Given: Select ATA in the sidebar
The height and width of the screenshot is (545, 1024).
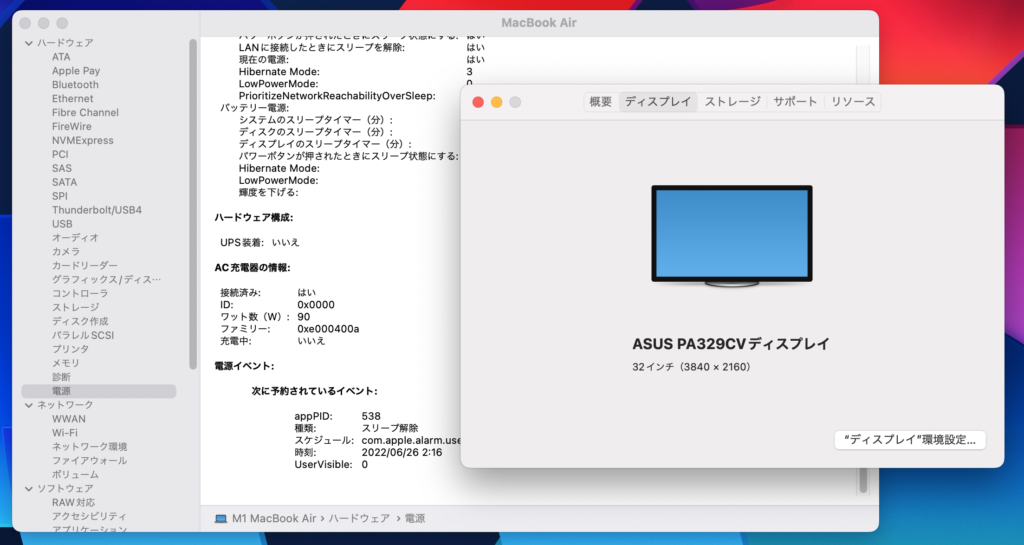Looking at the screenshot, I should pyautogui.click(x=61, y=57).
